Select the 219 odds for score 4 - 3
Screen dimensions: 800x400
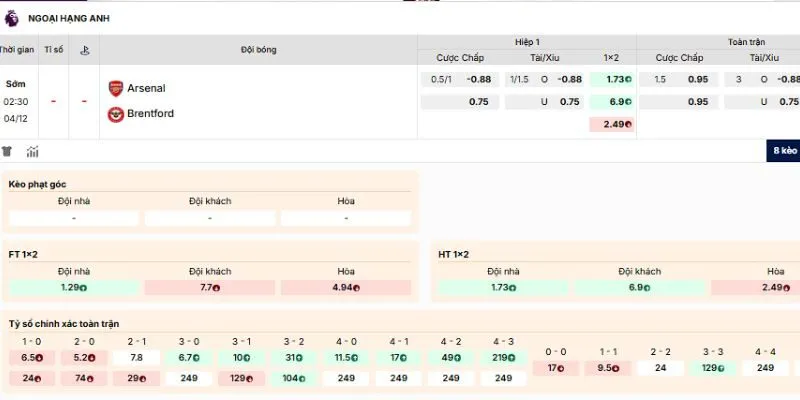503,358
